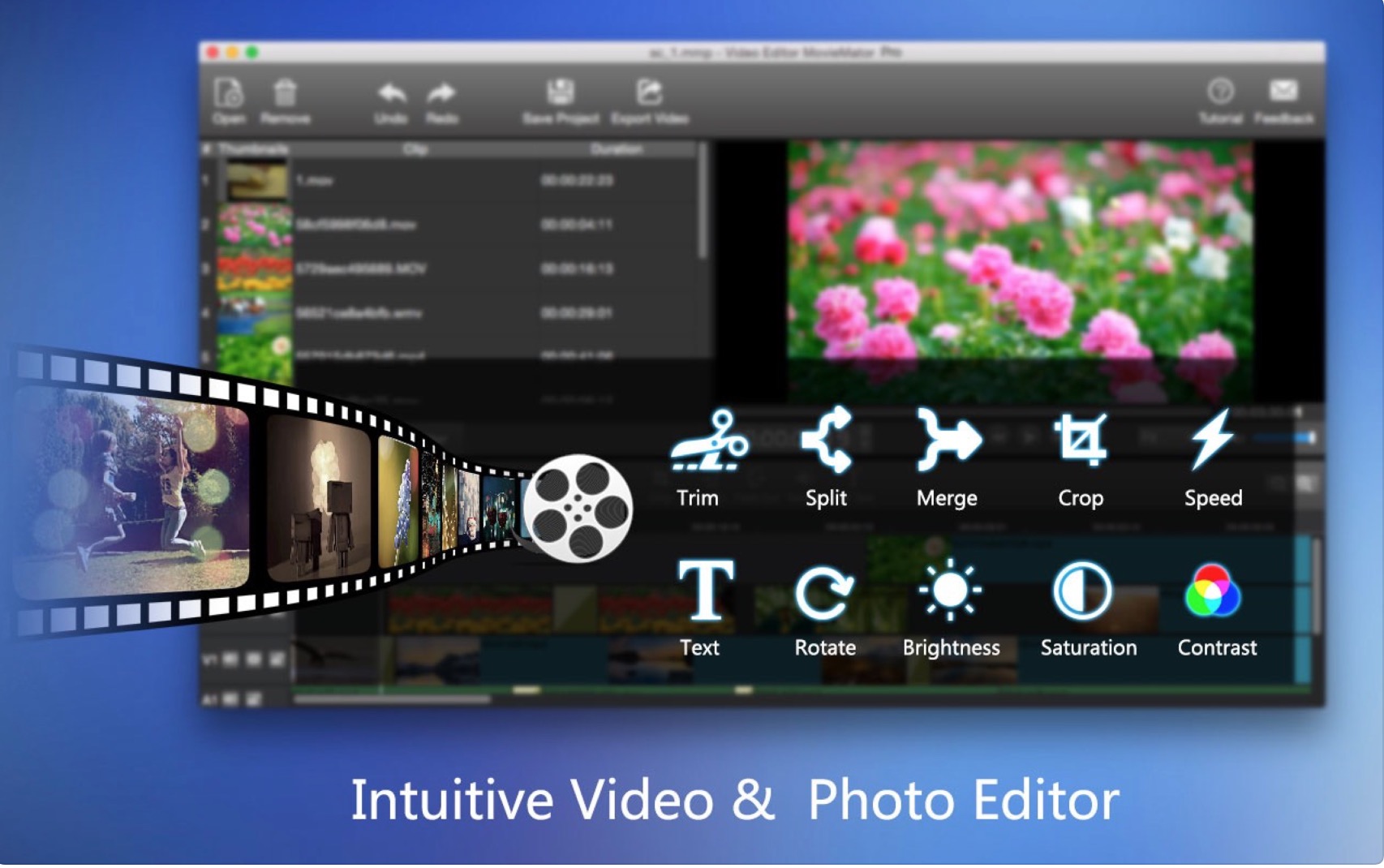Select the red and yellow flowers thumbnail in row 3
1384x868 pixels.
click(255, 270)
